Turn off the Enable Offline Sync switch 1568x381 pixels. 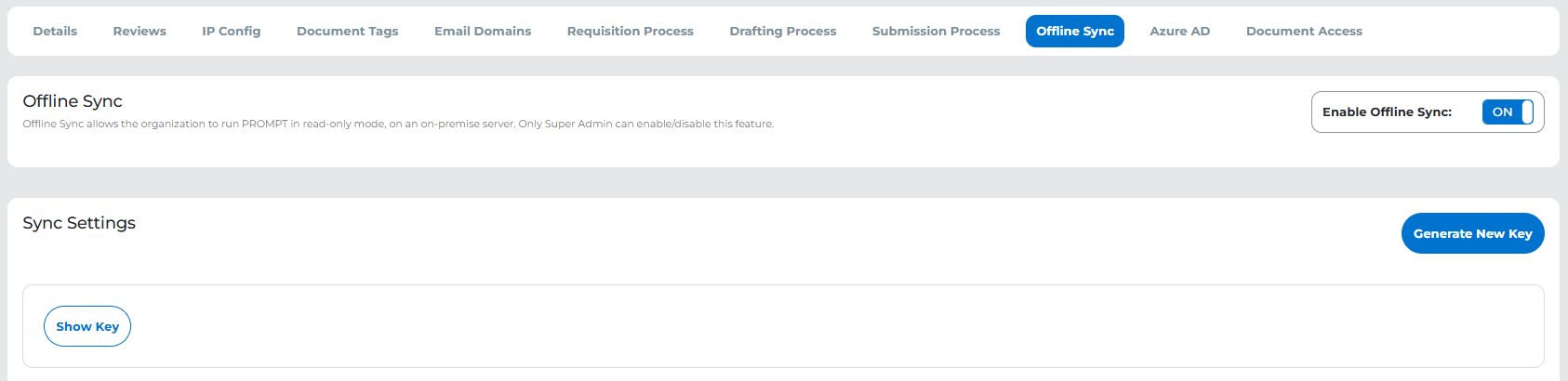click(1507, 112)
